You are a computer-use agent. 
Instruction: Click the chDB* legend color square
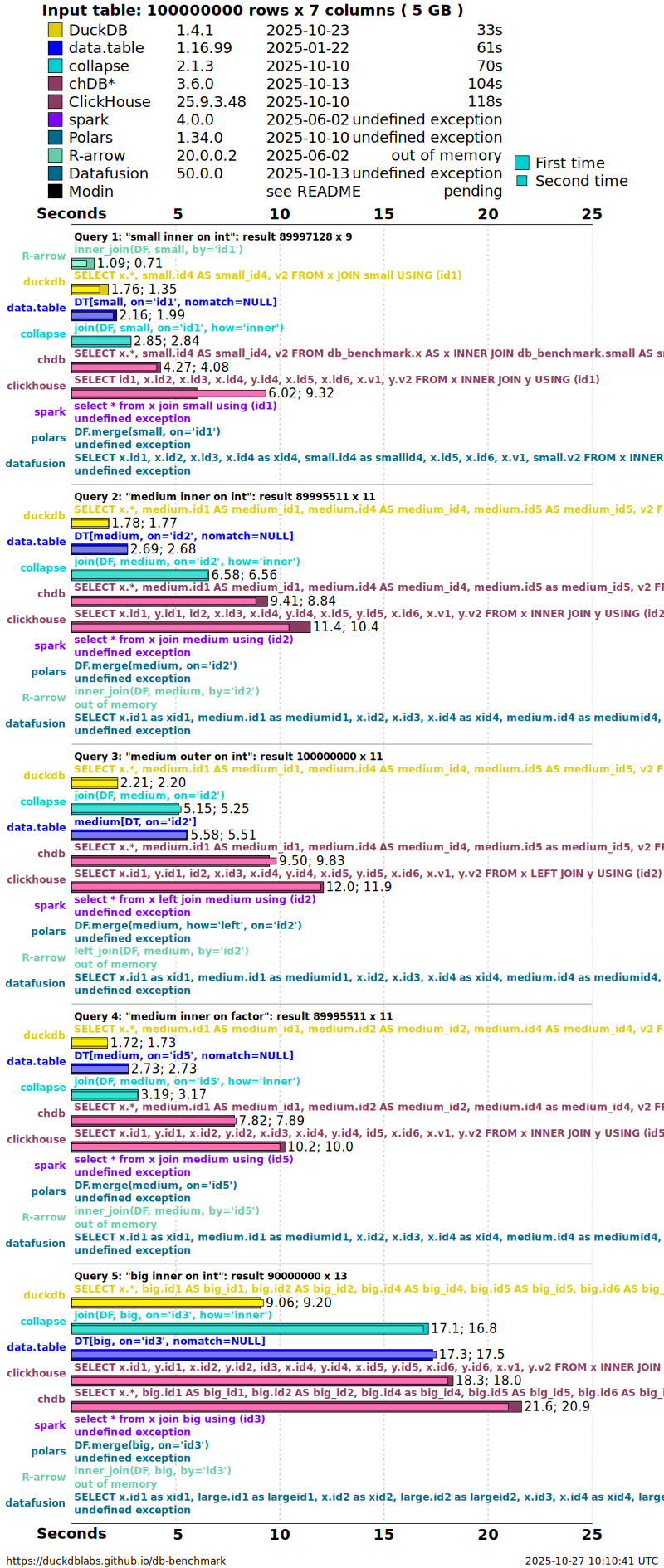(x=55, y=84)
